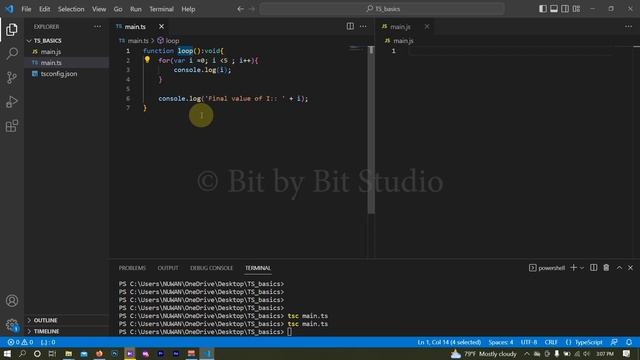The width and height of the screenshot is (640, 360).
Task: Switch to the TERMINAL panel tab
Action: pyautogui.click(x=258, y=268)
